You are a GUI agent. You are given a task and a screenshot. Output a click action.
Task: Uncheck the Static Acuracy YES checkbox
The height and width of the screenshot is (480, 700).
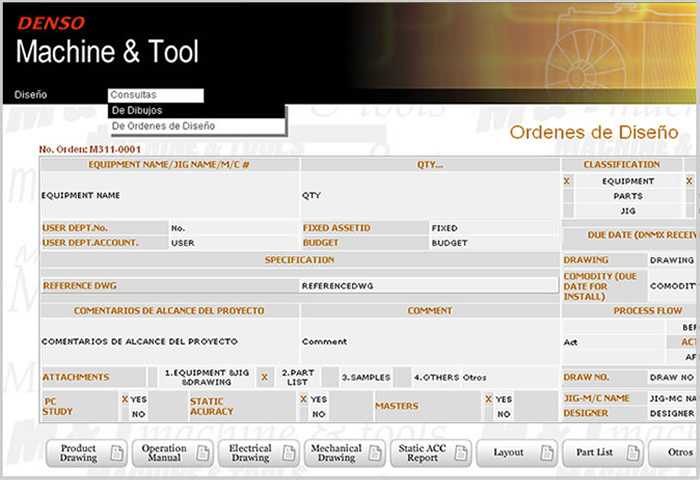[x=304, y=398]
